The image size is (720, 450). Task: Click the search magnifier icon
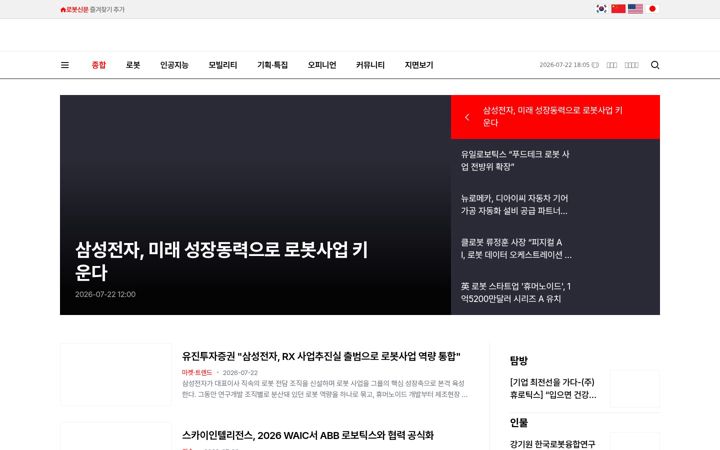pyautogui.click(x=655, y=65)
